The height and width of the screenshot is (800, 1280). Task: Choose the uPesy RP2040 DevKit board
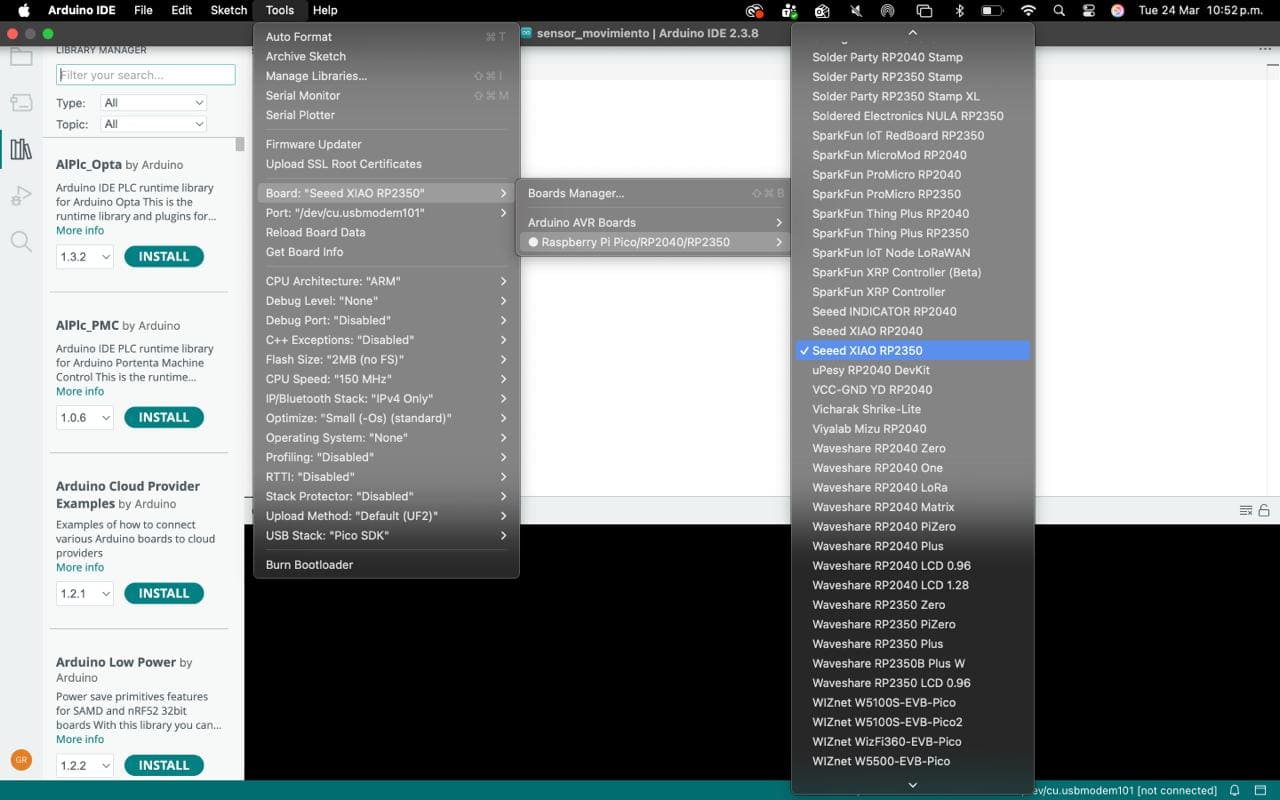coord(912,370)
